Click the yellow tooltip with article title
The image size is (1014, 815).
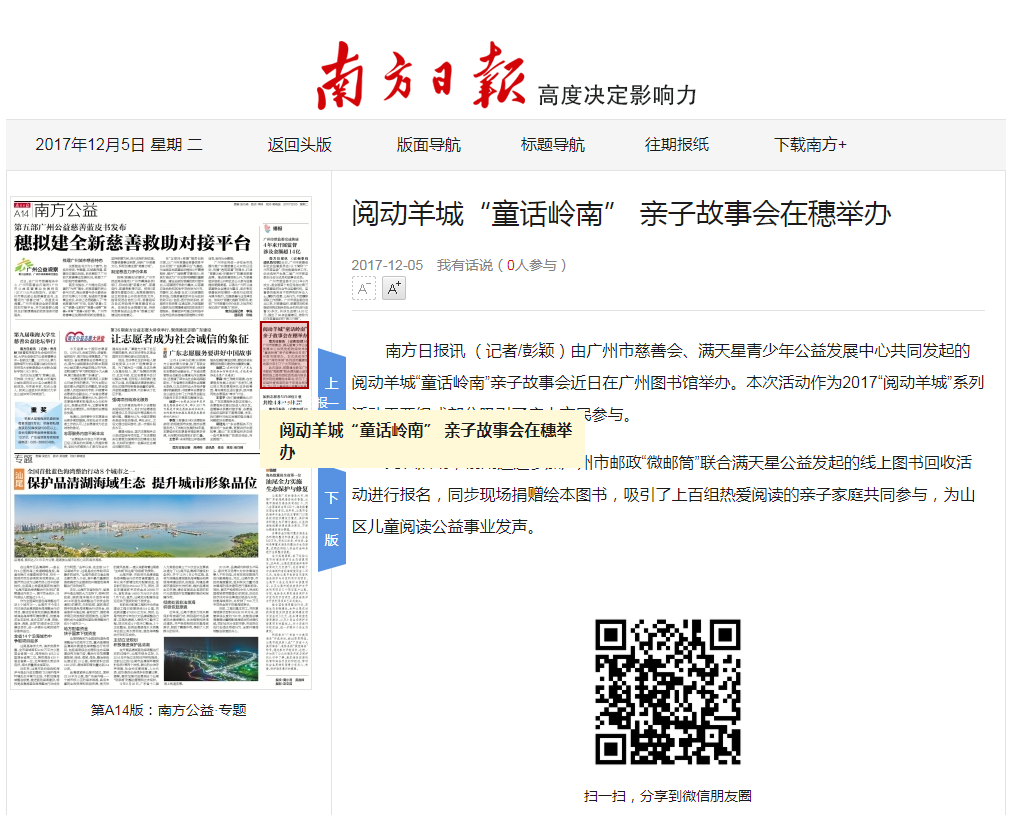[423, 439]
